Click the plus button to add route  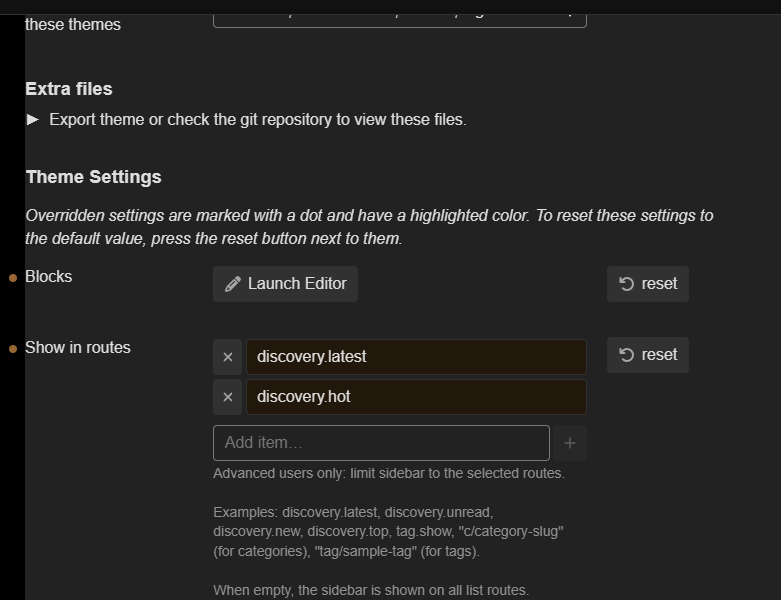tap(570, 443)
